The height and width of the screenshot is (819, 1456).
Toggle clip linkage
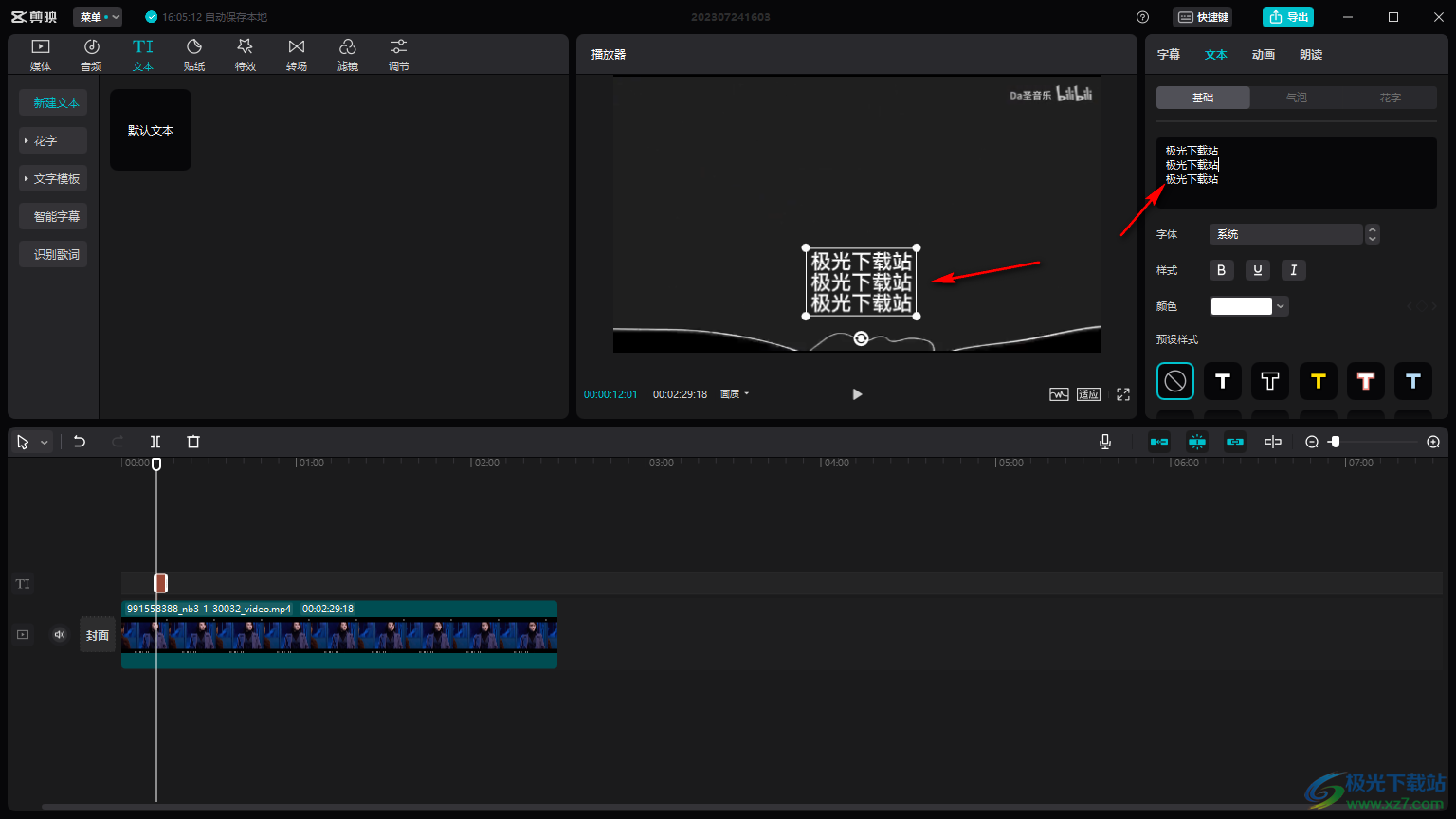[1235, 442]
